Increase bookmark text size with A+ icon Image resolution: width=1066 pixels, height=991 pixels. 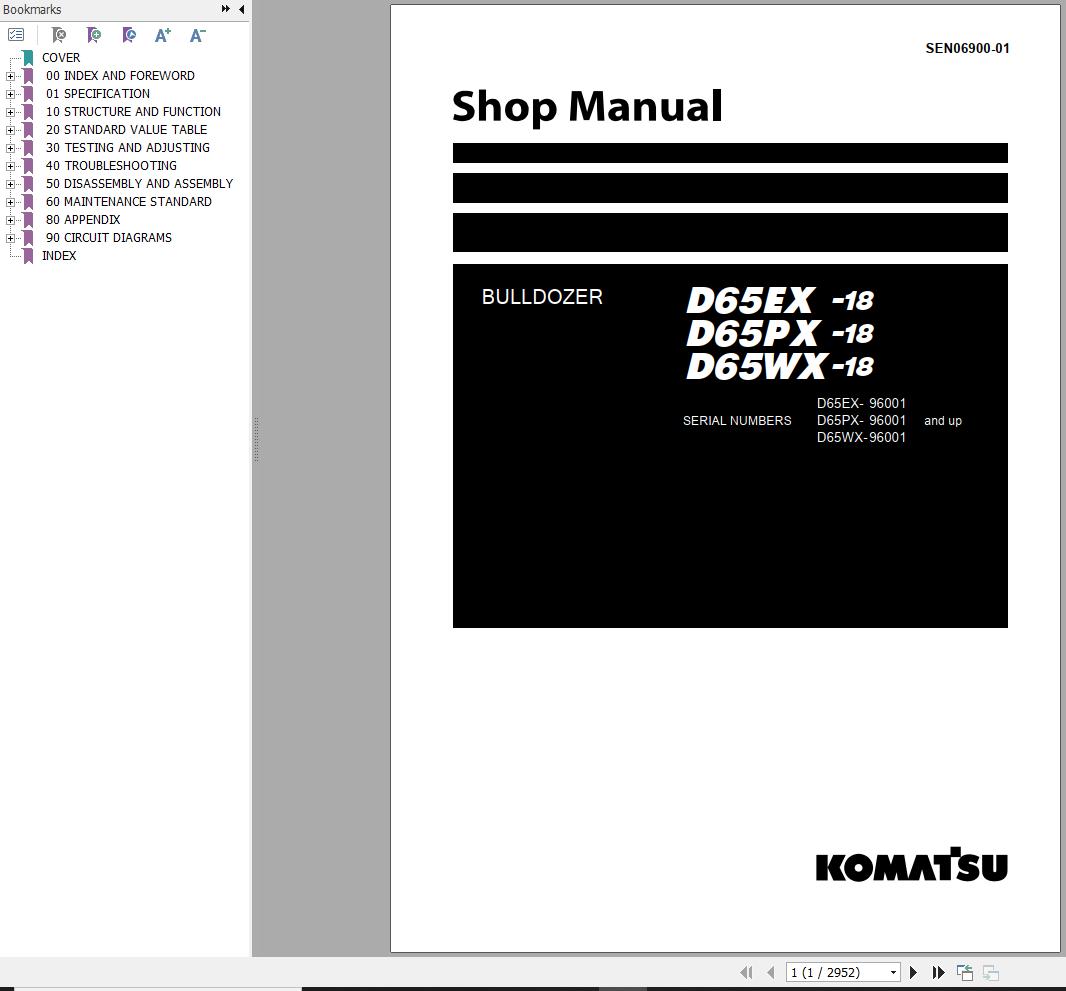tap(162, 35)
